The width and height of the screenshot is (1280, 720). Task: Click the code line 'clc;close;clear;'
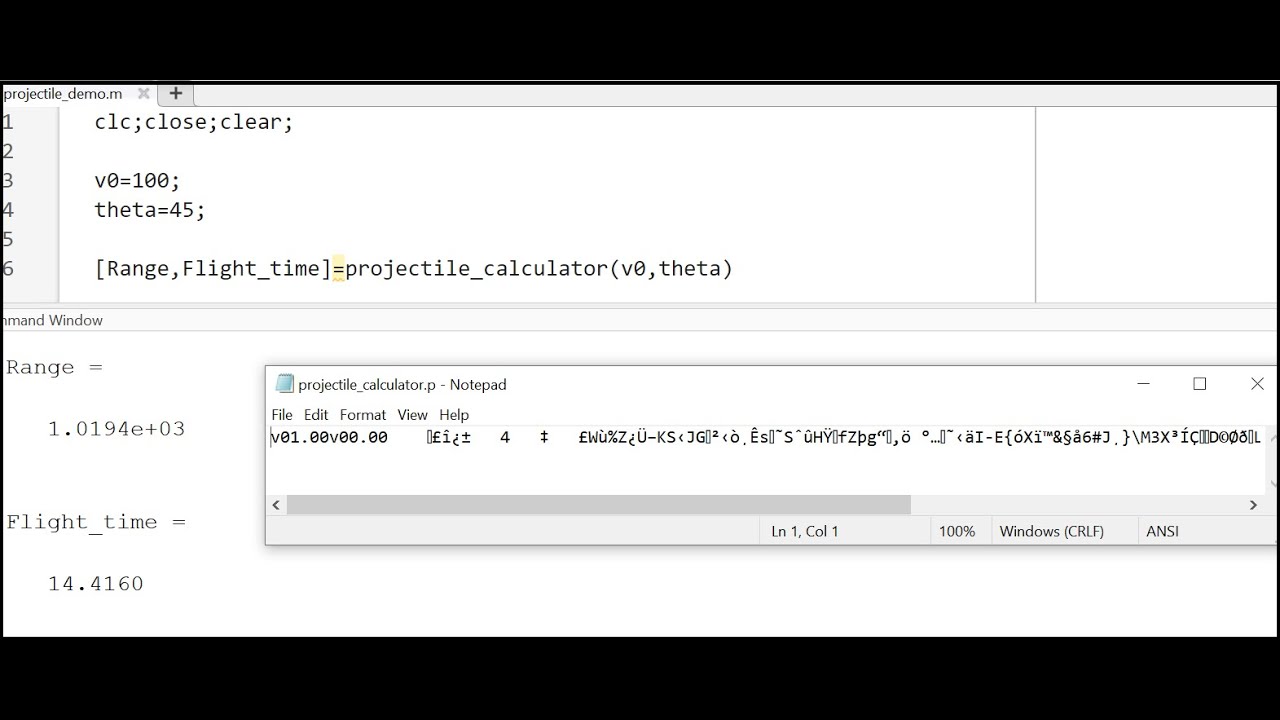[194, 122]
